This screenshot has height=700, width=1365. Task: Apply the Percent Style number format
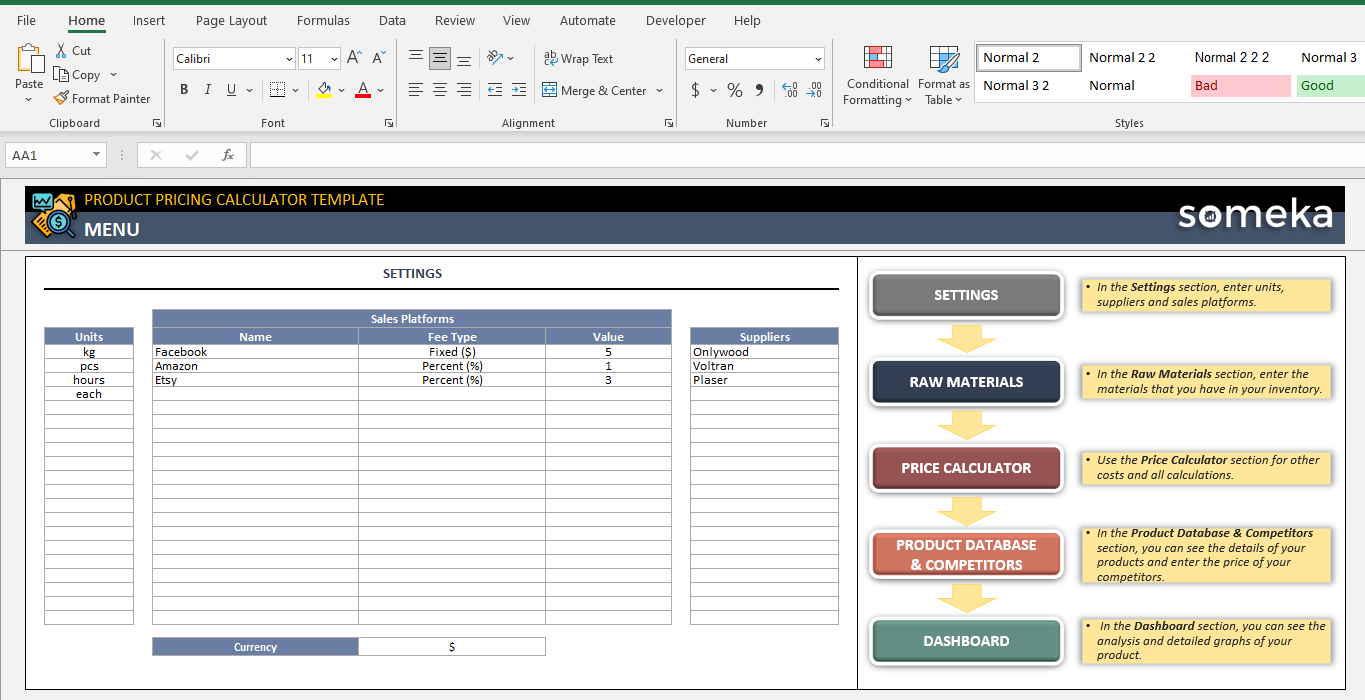click(734, 90)
